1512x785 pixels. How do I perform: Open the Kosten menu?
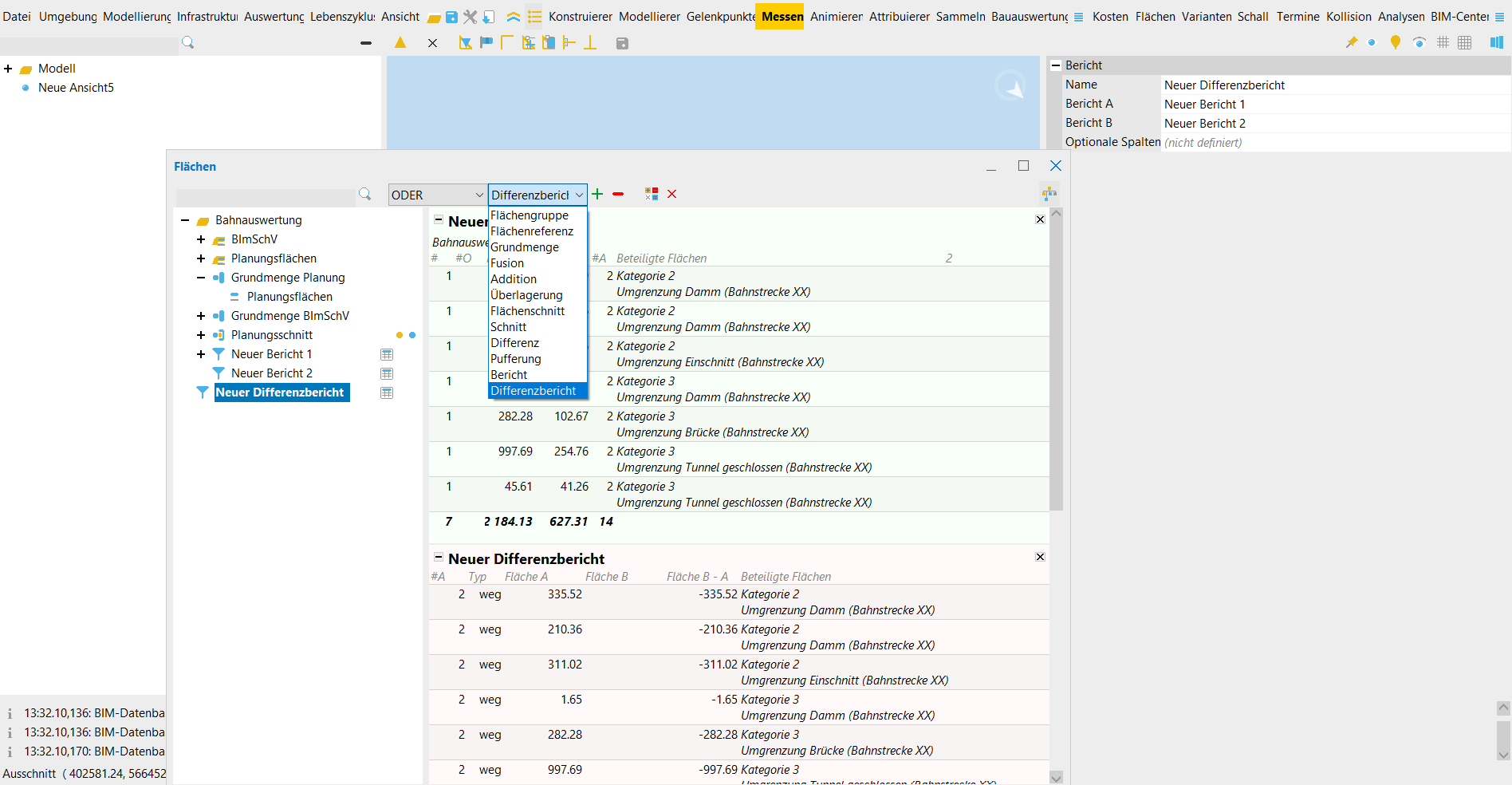pyautogui.click(x=1110, y=17)
